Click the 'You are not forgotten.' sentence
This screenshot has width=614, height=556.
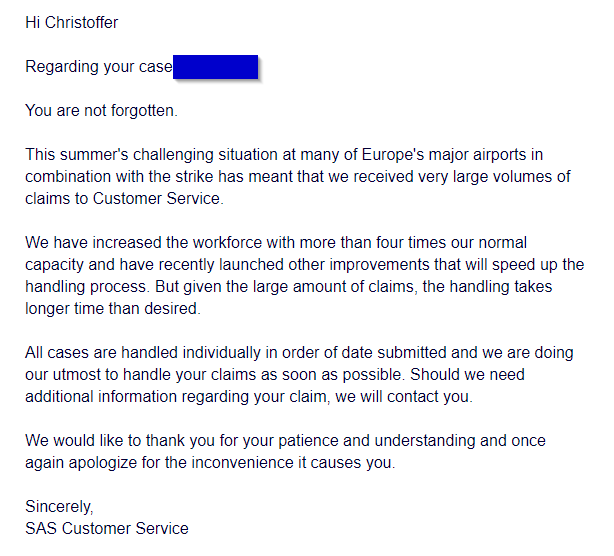pyautogui.click(x=101, y=110)
